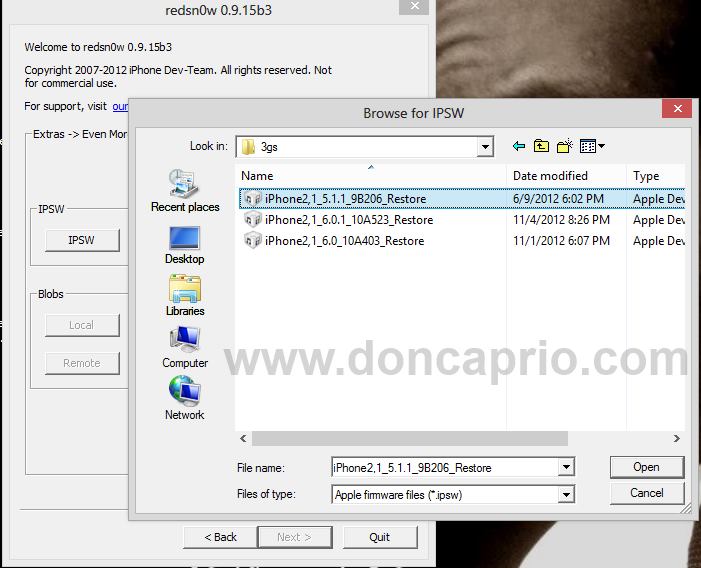Click icon of iPhone2,1_5.1.1_9B206_Restore file
Image resolution: width=701 pixels, height=568 pixels.
(x=253, y=198)
